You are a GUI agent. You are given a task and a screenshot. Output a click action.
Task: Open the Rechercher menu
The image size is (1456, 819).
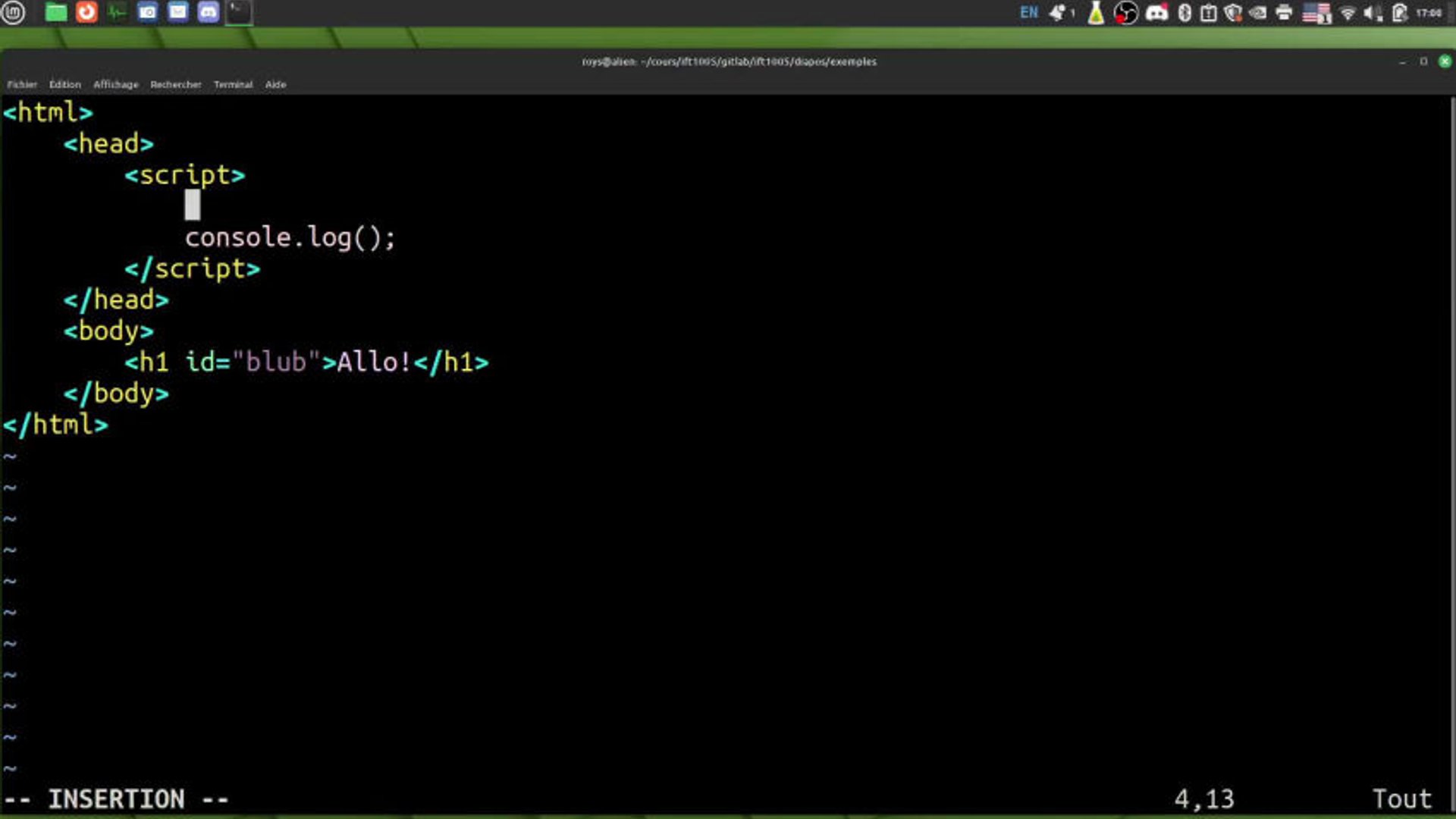pos(176,84)
